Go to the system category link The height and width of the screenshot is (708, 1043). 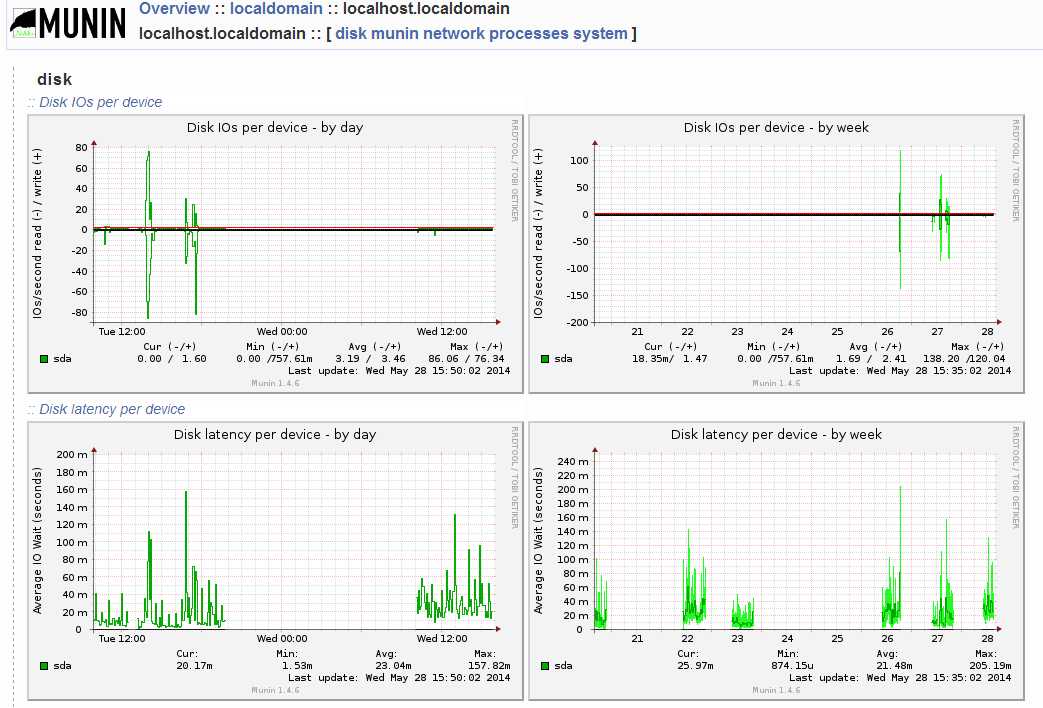[601, 33]
